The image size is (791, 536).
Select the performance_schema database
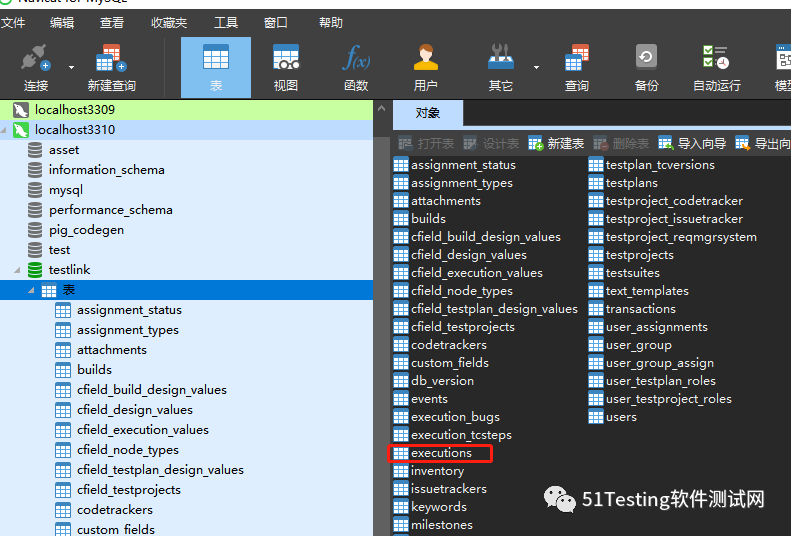point(110,210)
